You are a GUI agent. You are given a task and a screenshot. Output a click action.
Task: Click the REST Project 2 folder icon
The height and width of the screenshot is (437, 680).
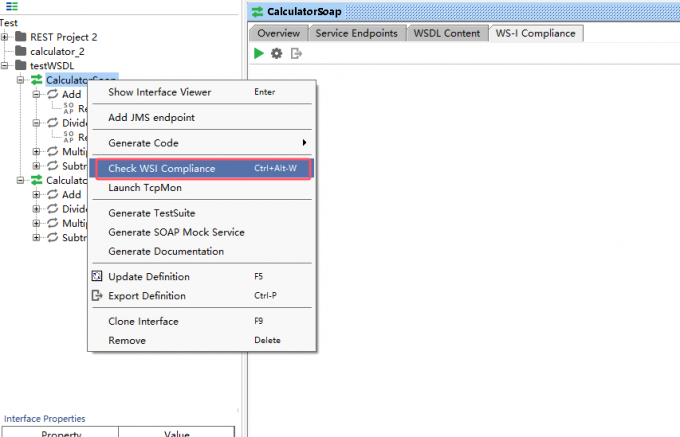(21, 36)
